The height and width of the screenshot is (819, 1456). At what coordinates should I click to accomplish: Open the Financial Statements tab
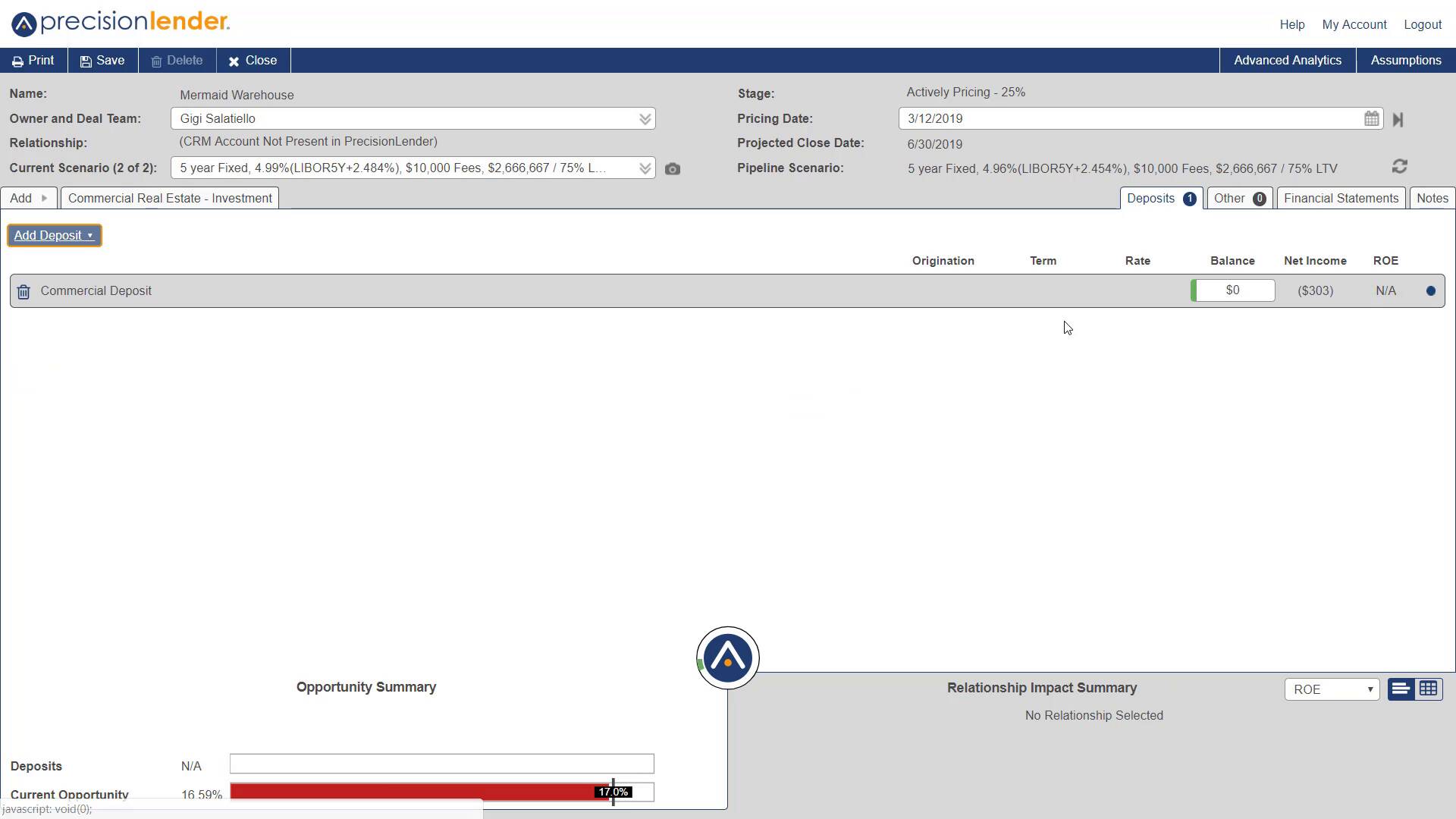tap(1341, 198)
